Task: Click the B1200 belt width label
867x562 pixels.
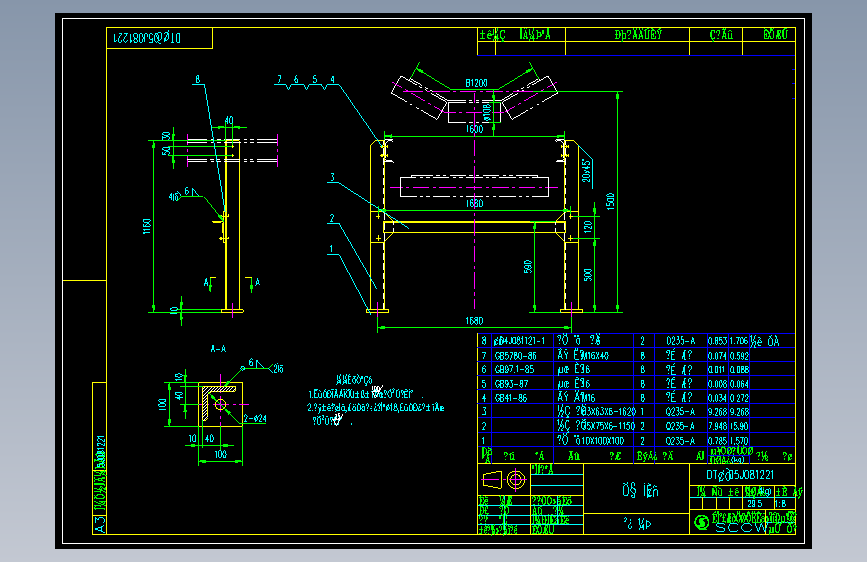Action: point(476,84)
